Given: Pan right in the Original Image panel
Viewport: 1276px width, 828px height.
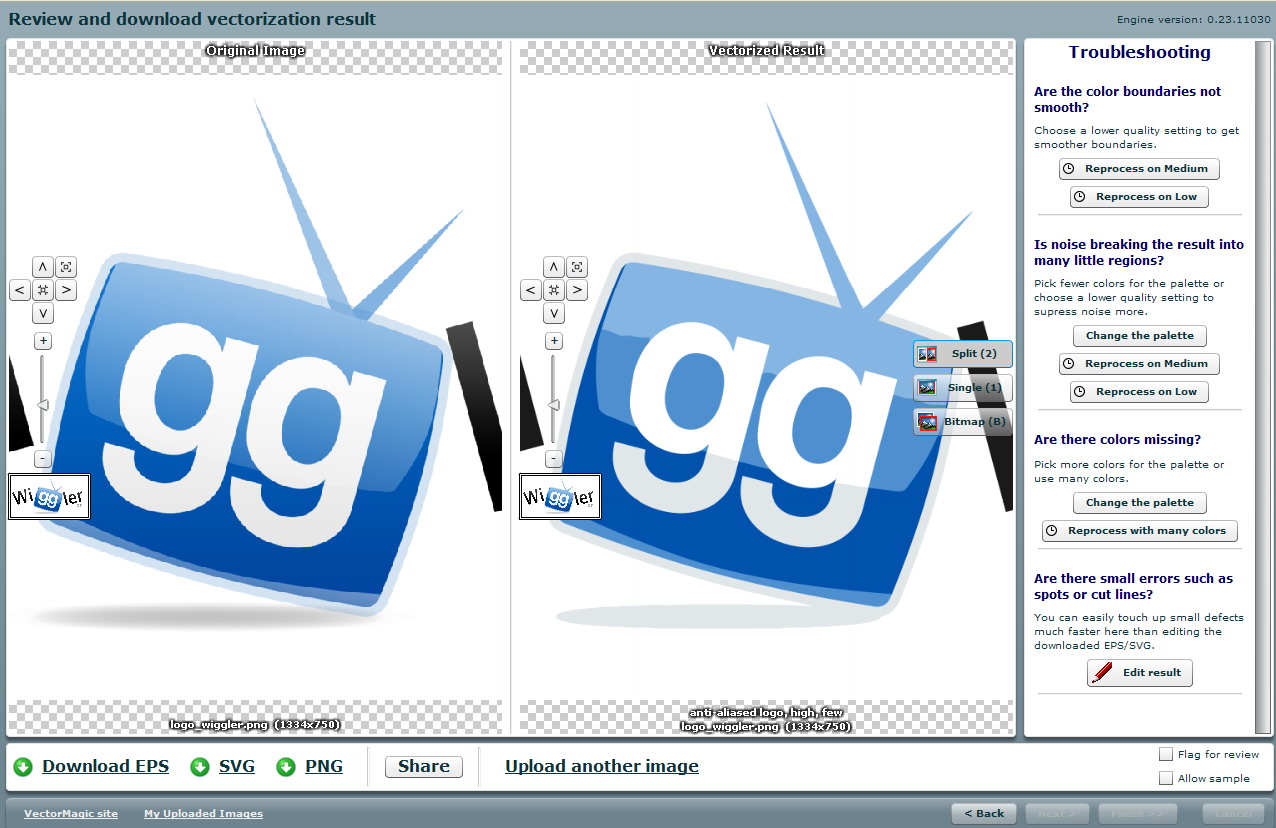Looking at the screenshot, I should click(x=66, y=290).
